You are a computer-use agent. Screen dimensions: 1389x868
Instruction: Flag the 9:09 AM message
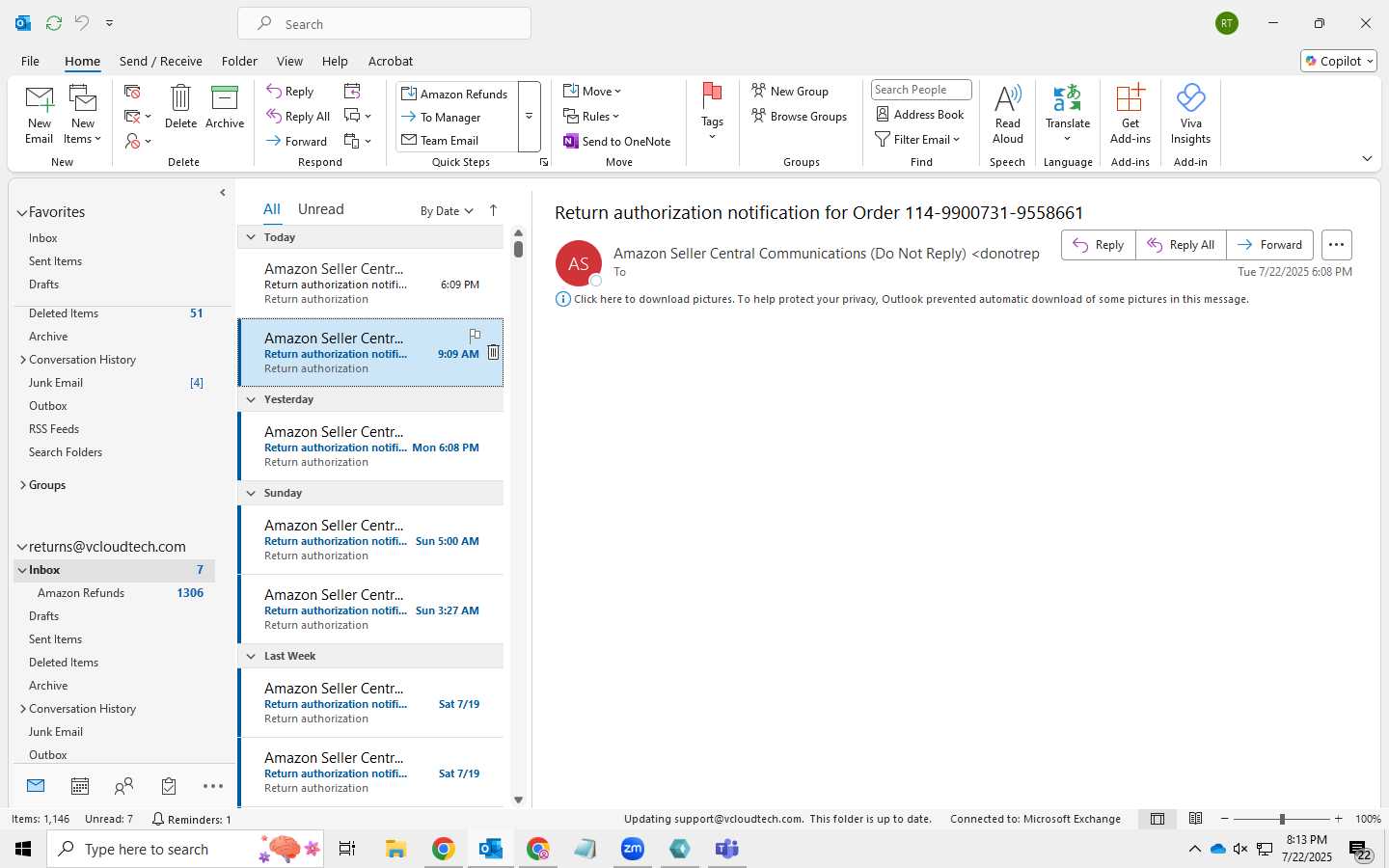click(x=475, y=336)
